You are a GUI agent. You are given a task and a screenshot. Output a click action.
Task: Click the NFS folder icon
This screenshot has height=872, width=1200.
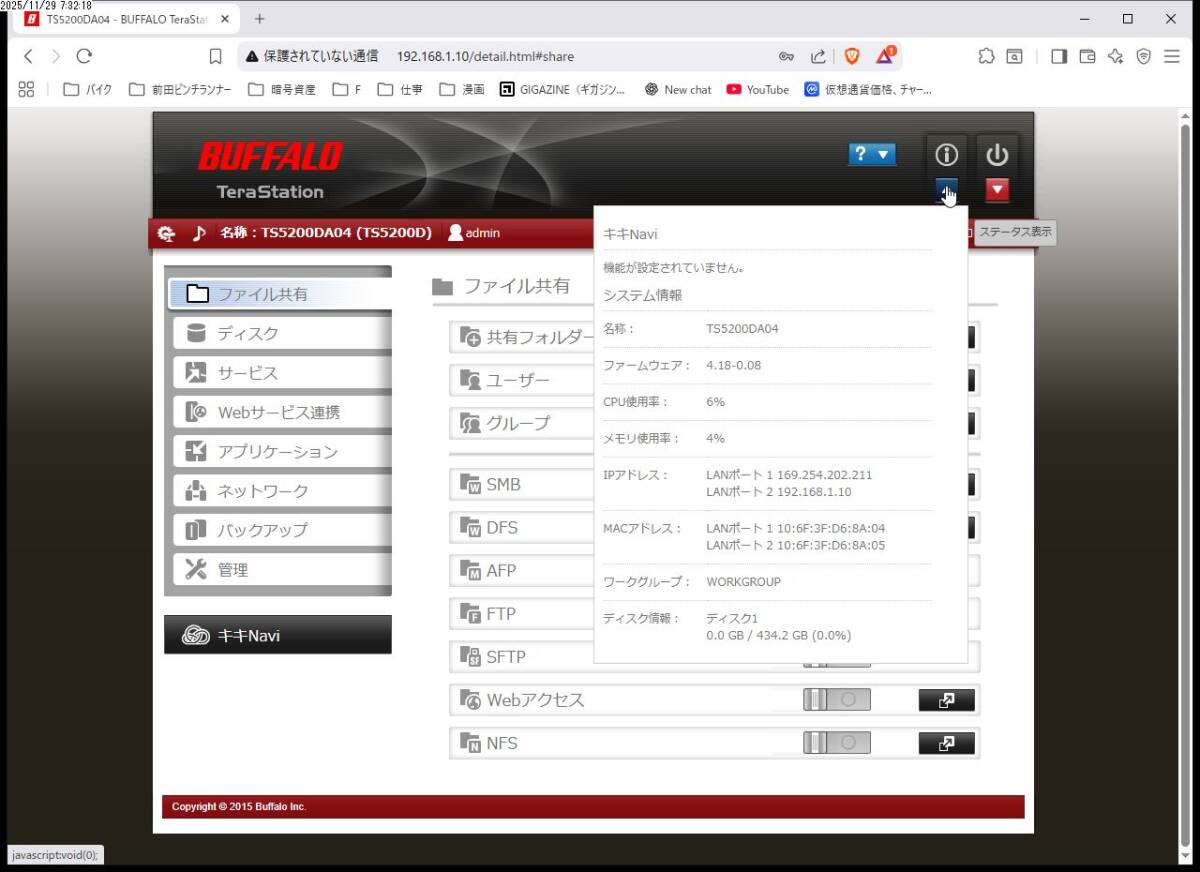pyautogui.click(x=470, y=743)
